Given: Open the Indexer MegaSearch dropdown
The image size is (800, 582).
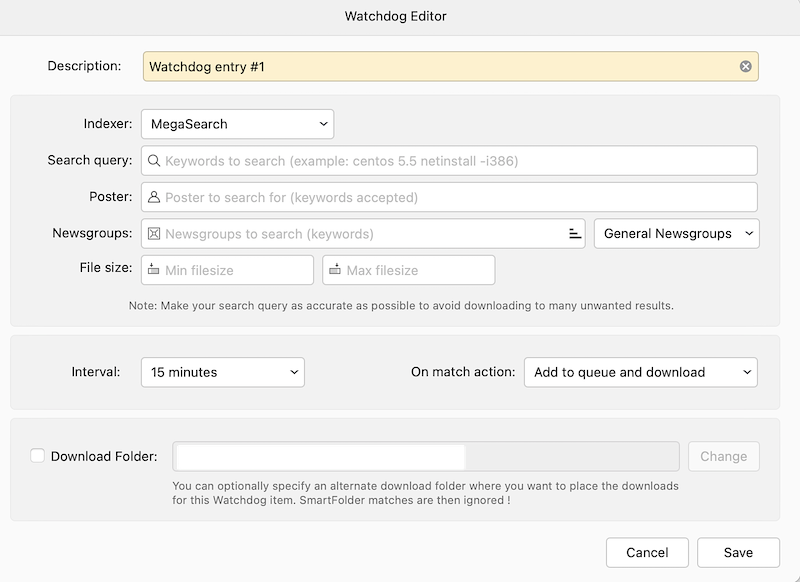Looking at the screenshot, I should (x=238, y=124).
